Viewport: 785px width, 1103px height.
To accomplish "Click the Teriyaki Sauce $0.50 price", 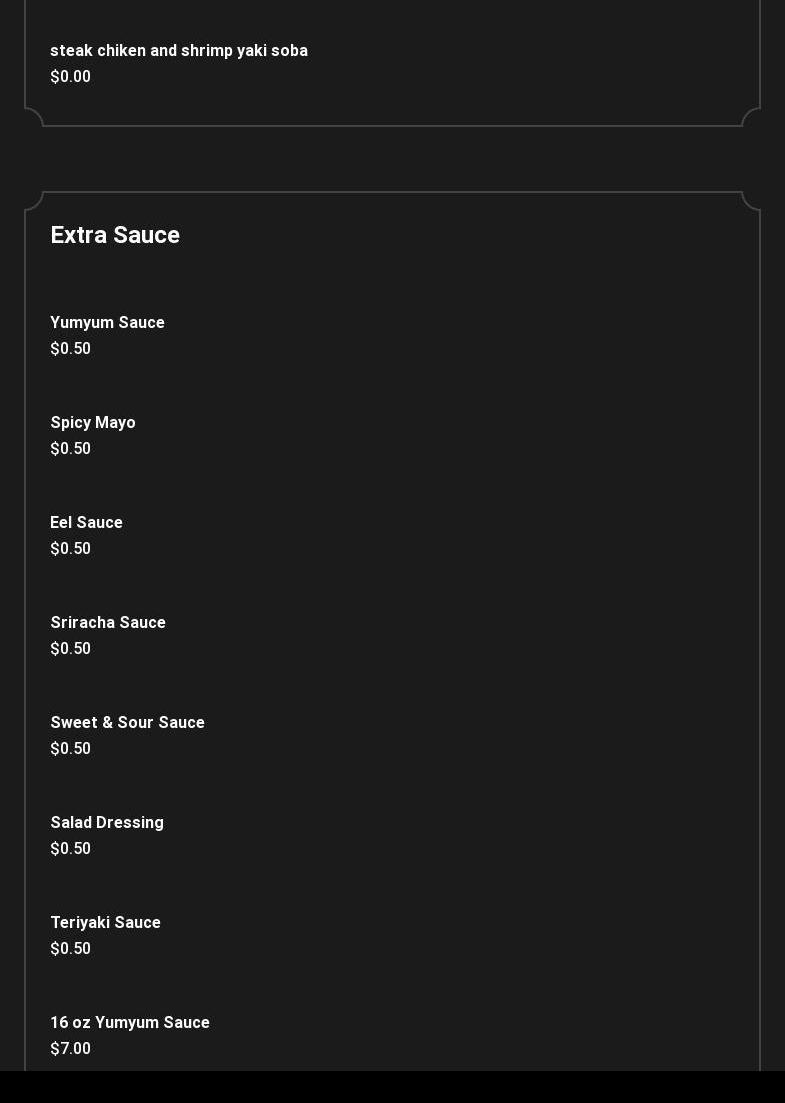I will pyautogui.click(x=70, y=948).
